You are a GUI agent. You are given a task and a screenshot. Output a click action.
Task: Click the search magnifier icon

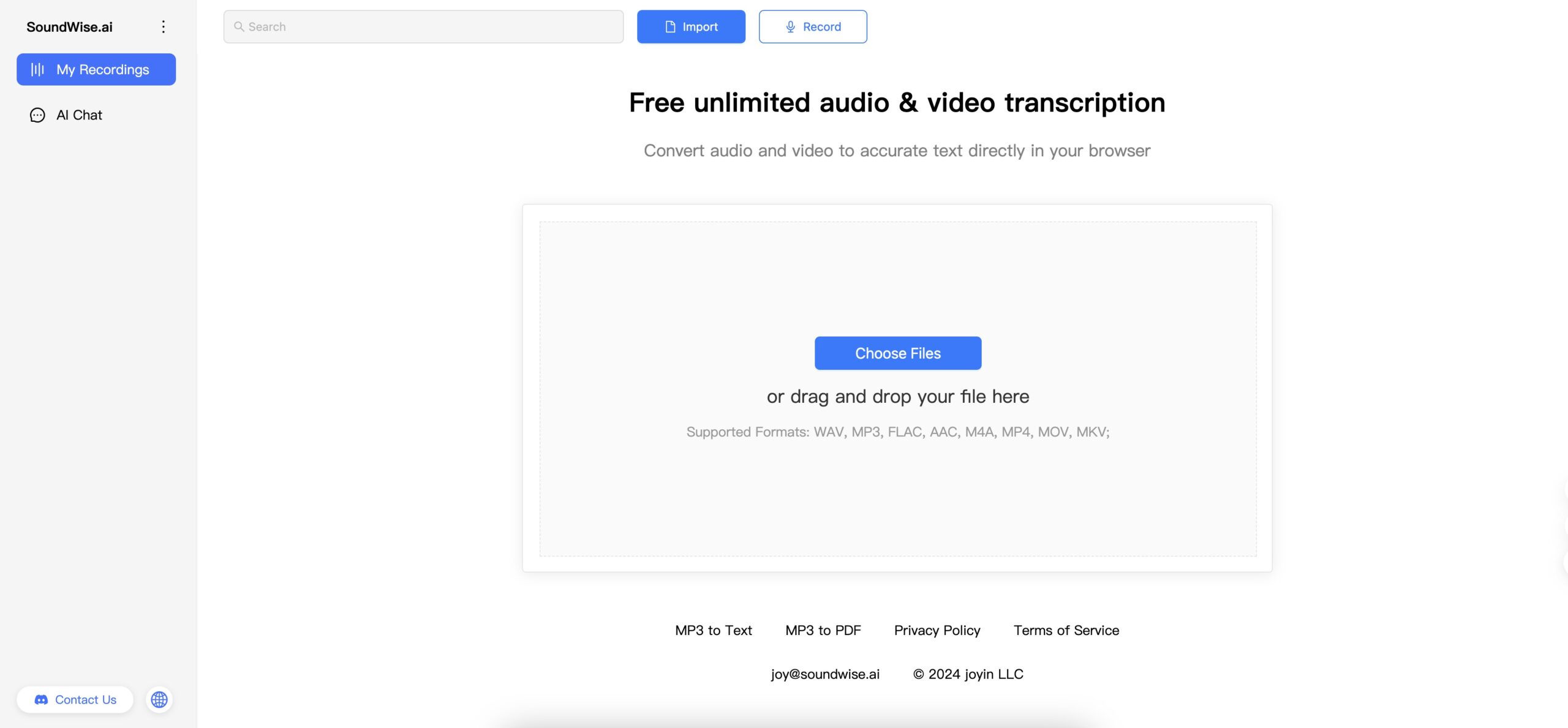[239, 26]
